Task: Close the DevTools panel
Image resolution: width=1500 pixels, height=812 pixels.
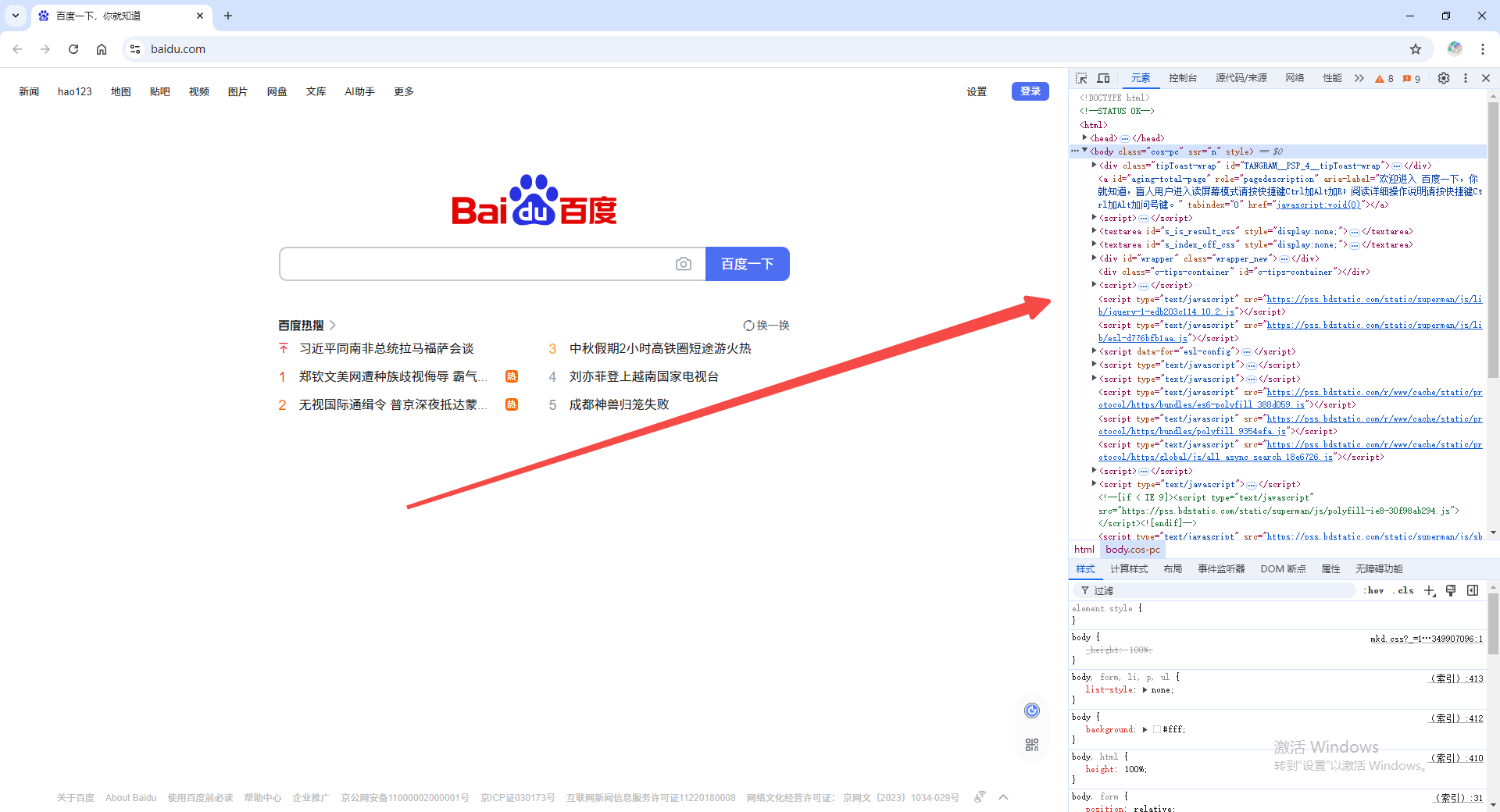Action: [1486, 78]
